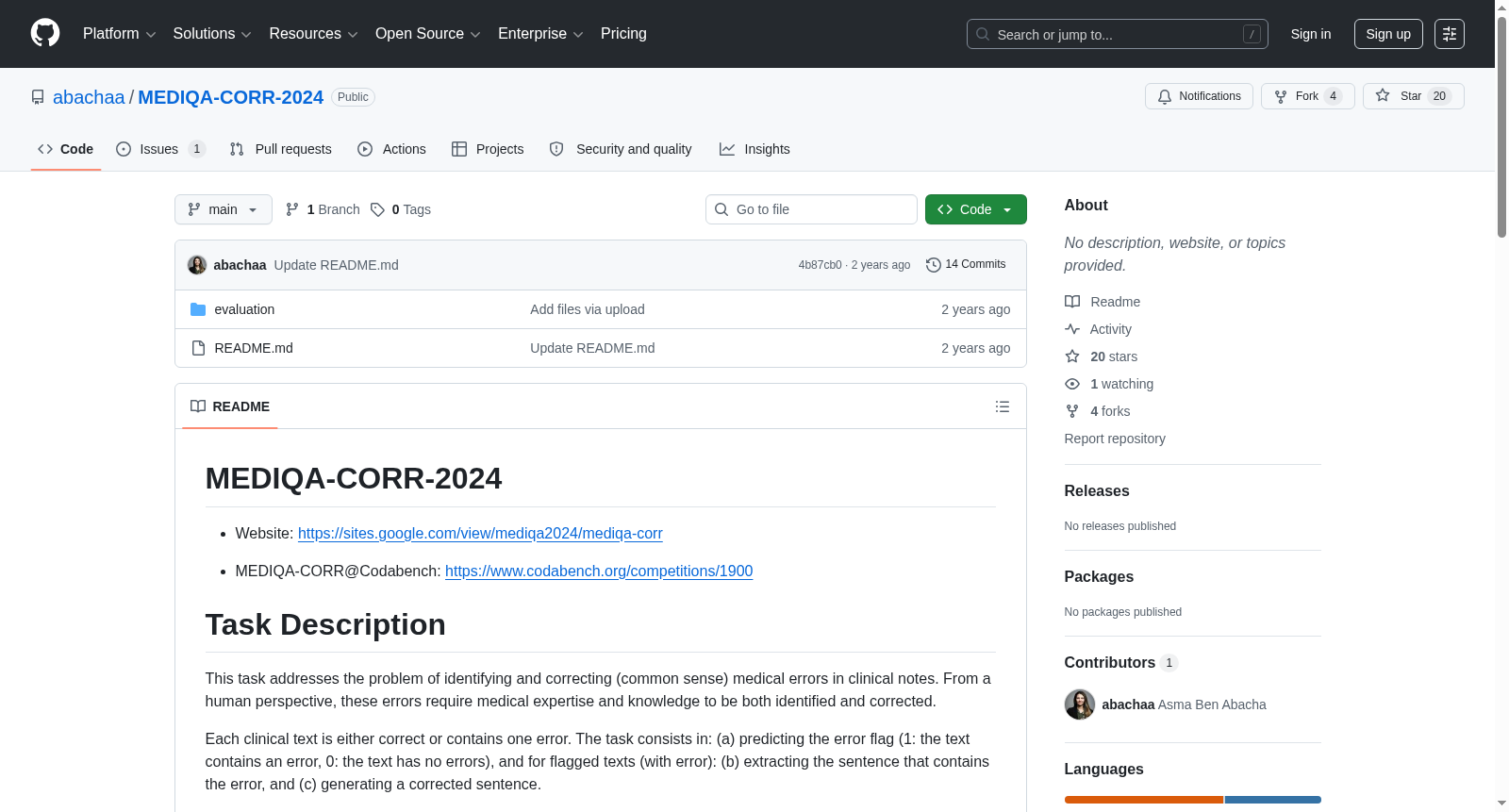Expand the Platform menu
The image size is (1509, 812).
click(x=120, y=34)
